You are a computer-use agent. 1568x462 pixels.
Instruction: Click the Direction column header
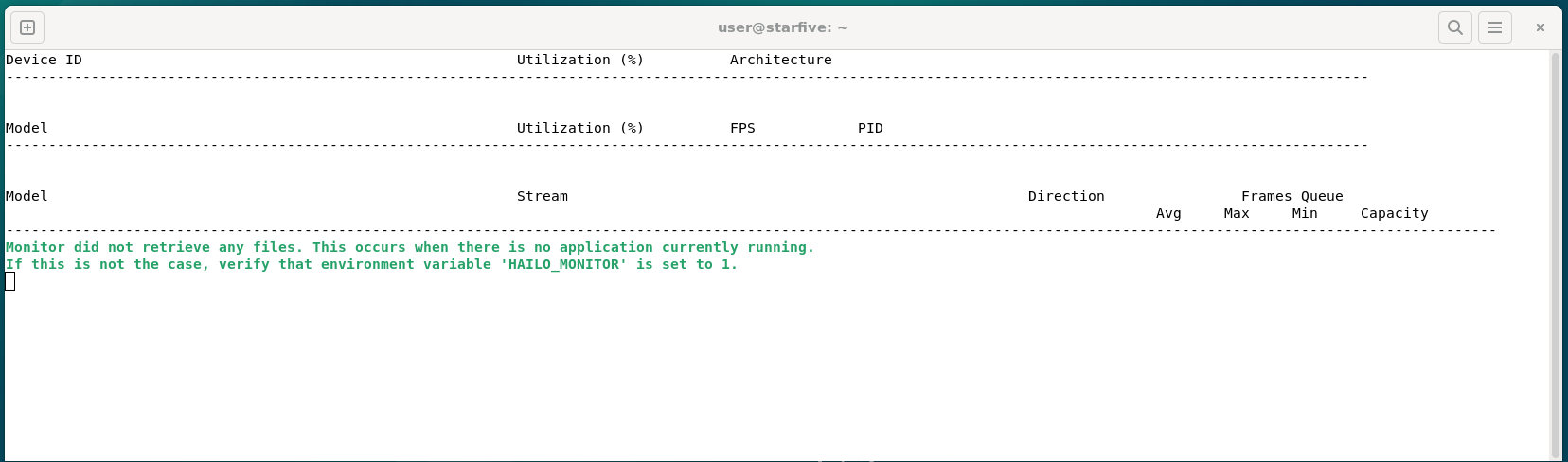1066,196
